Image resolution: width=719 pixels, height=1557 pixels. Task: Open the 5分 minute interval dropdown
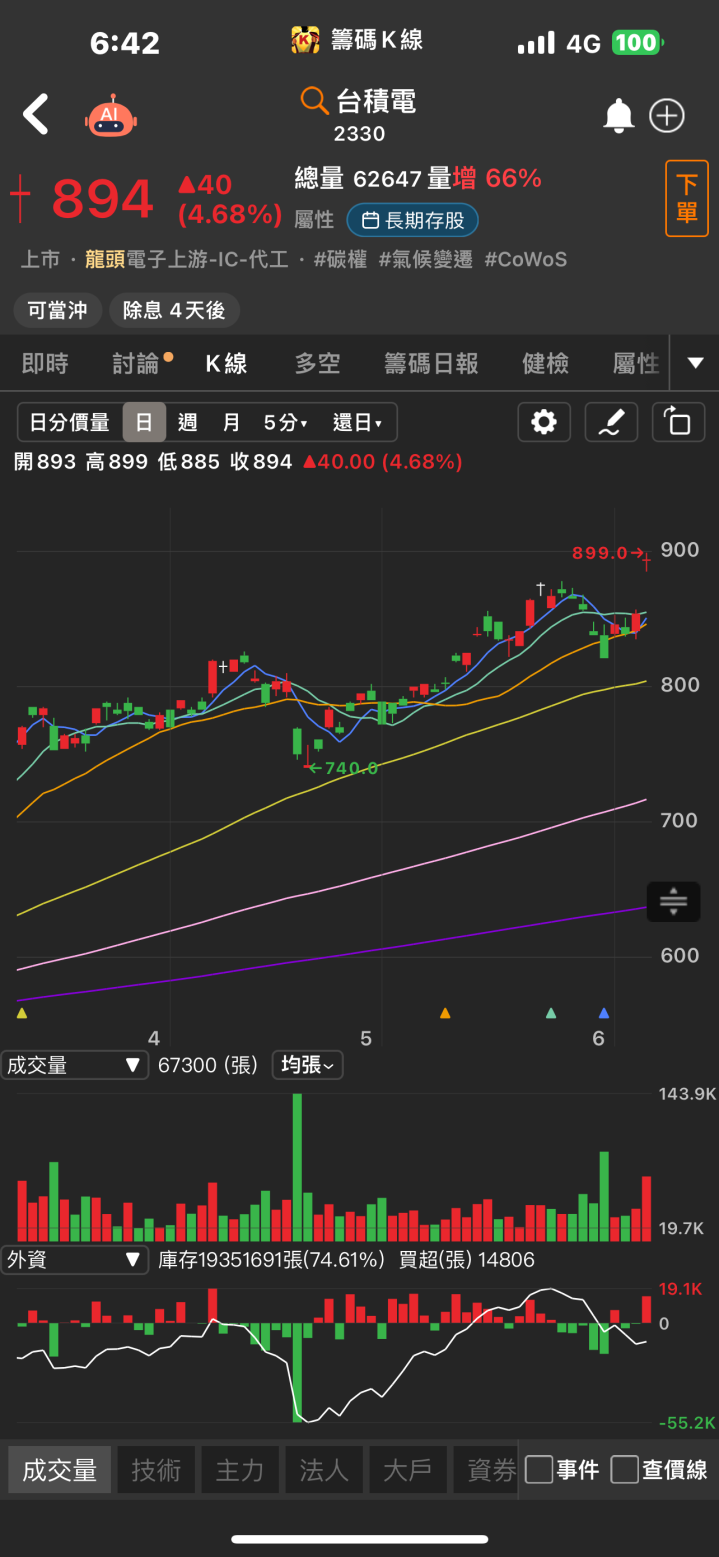coord(286,423)
